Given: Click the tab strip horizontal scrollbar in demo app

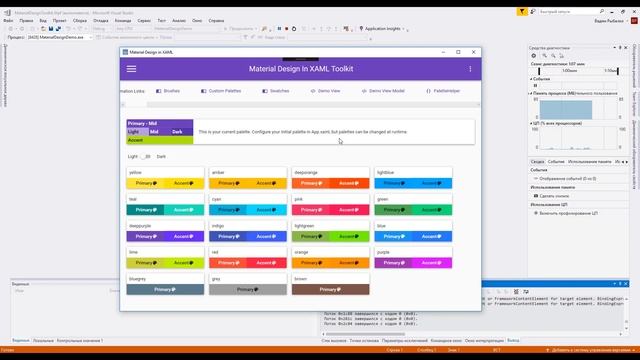Looking at the screenshot, I should (x=300, y=105).
